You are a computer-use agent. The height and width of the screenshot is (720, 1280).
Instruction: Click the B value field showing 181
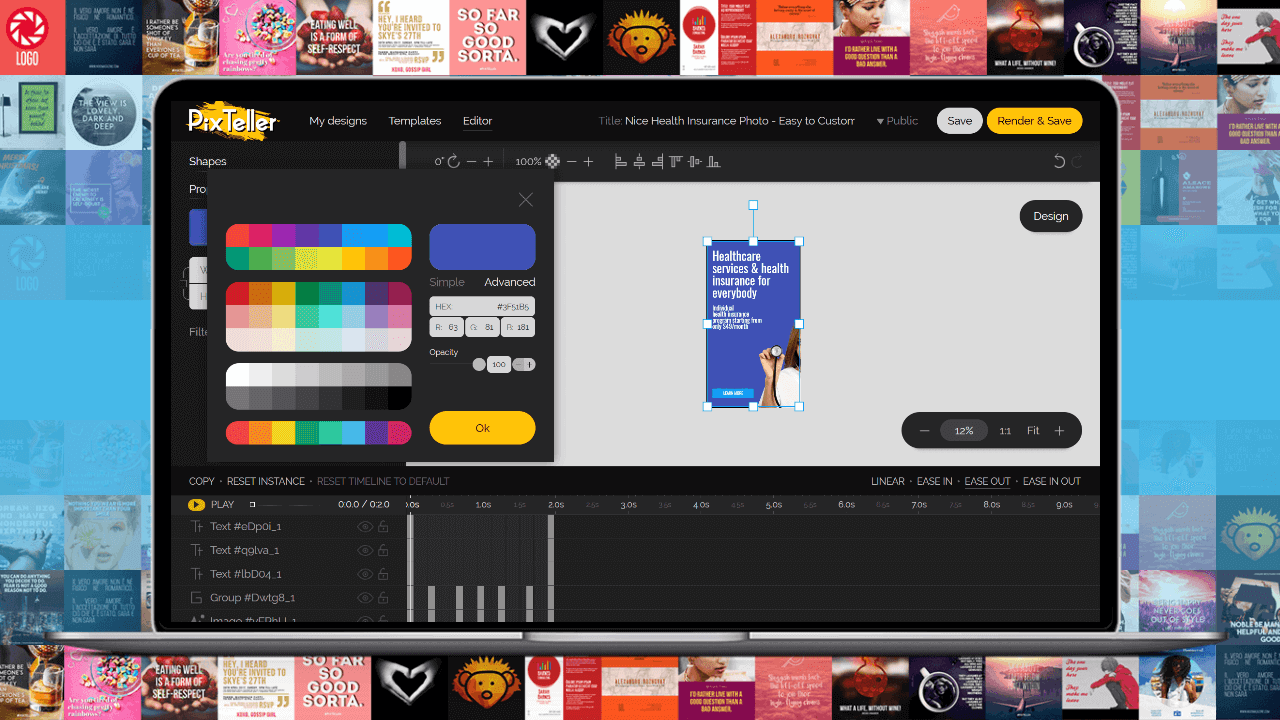click(x=518, y=327)
